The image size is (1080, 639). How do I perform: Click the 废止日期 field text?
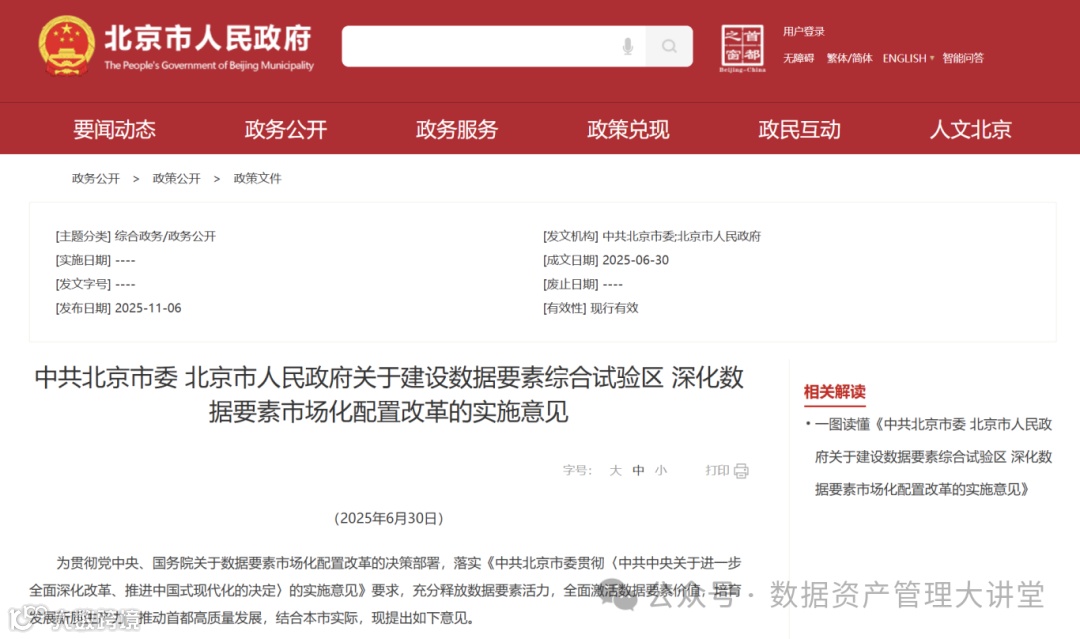tap(583, 284)
